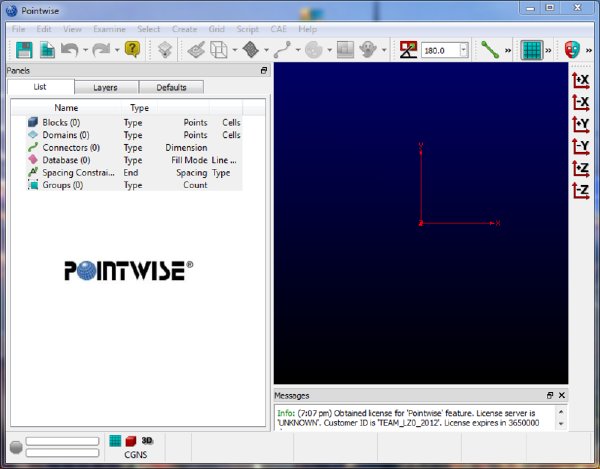Toggle the teal grid view button
600x469 pixels.
[532, 50]
